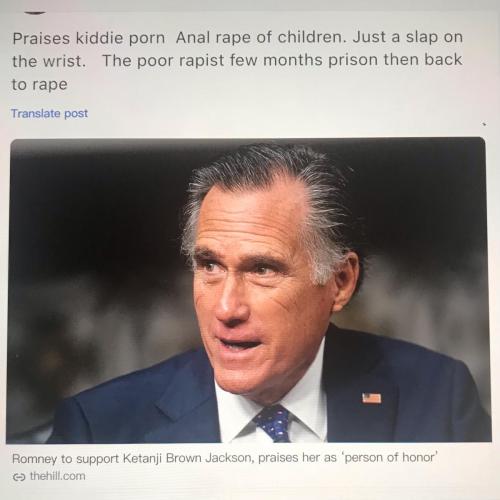Click the word 'praises' in the card headline
Viewport: 500px width, 500px height.
click(x=278, y=458)
